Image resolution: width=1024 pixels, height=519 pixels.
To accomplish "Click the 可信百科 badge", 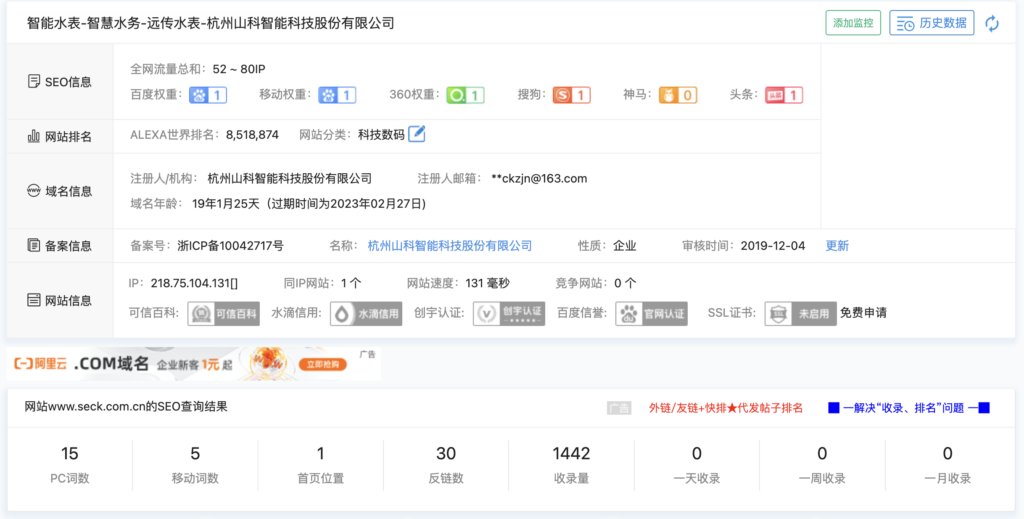I will (223, 313).
